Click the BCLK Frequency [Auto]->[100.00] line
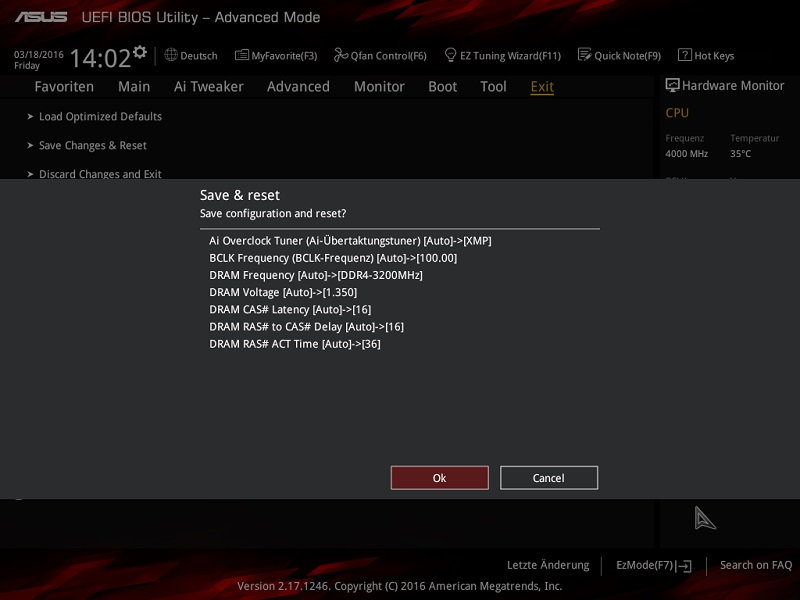The width and height of the screenshot is (800, 600). click(x=333, y=258)
